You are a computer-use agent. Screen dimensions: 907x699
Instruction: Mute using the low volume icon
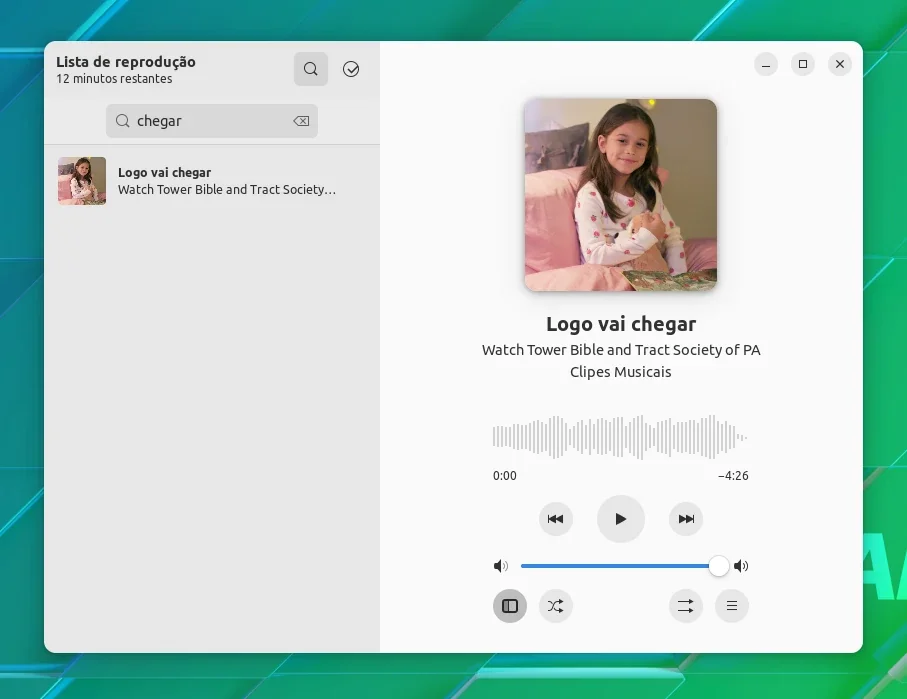[500, 566]
